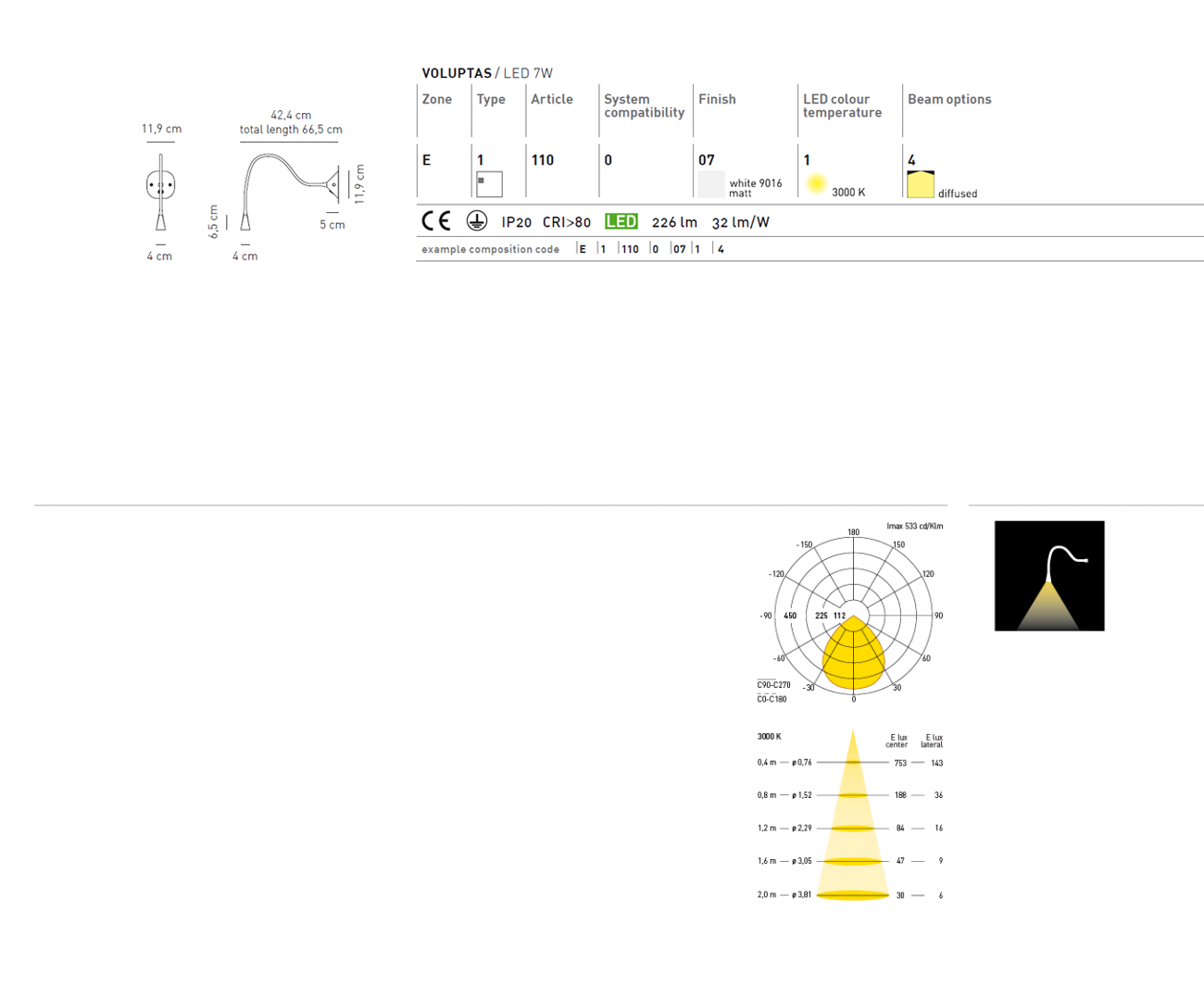Viewport: 1204px width, 985px height.
Task: Select the white 9016 matt finish swatch
Action: [711, 184]
